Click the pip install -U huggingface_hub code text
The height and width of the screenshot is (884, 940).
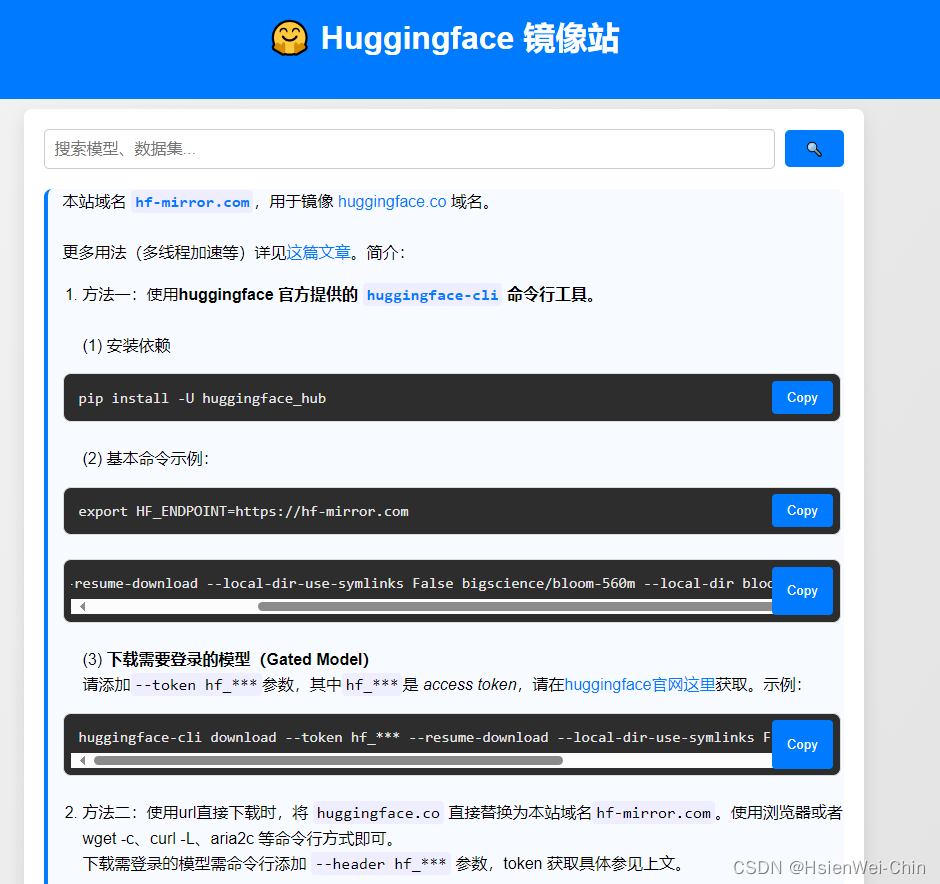pyautogui.click(x=202, y=399)
